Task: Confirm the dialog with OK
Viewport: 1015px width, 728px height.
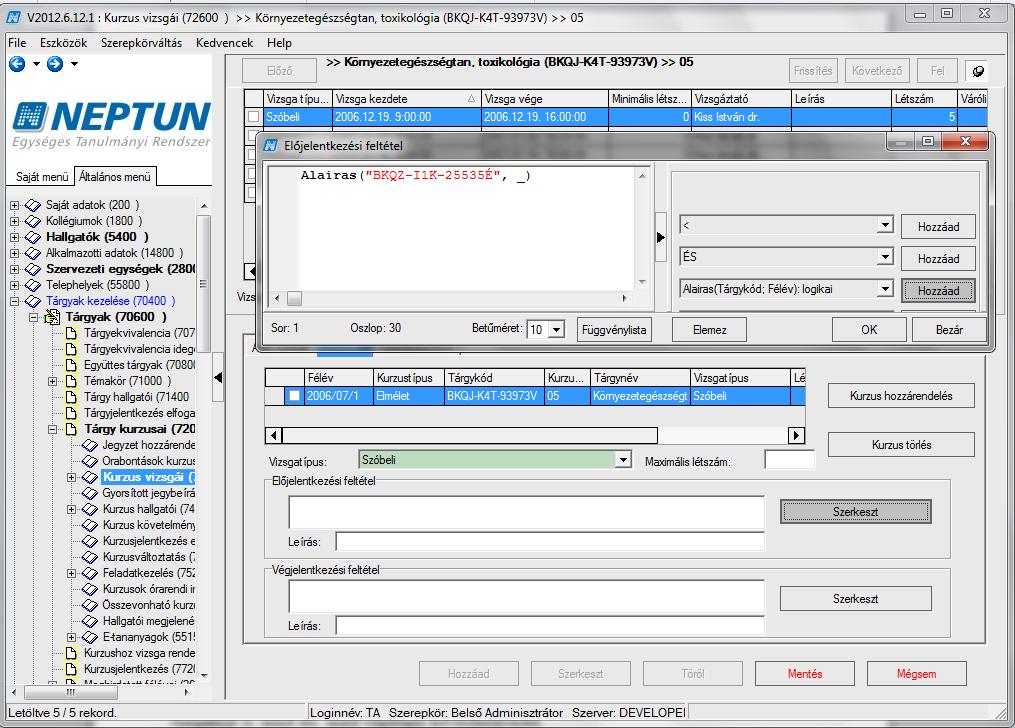Action: (869, 330)
